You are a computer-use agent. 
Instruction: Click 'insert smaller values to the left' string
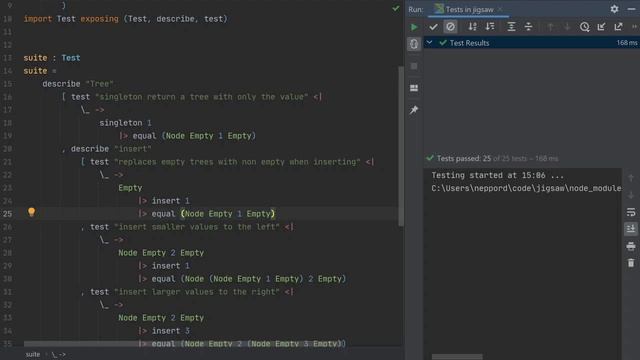point(197,227)
